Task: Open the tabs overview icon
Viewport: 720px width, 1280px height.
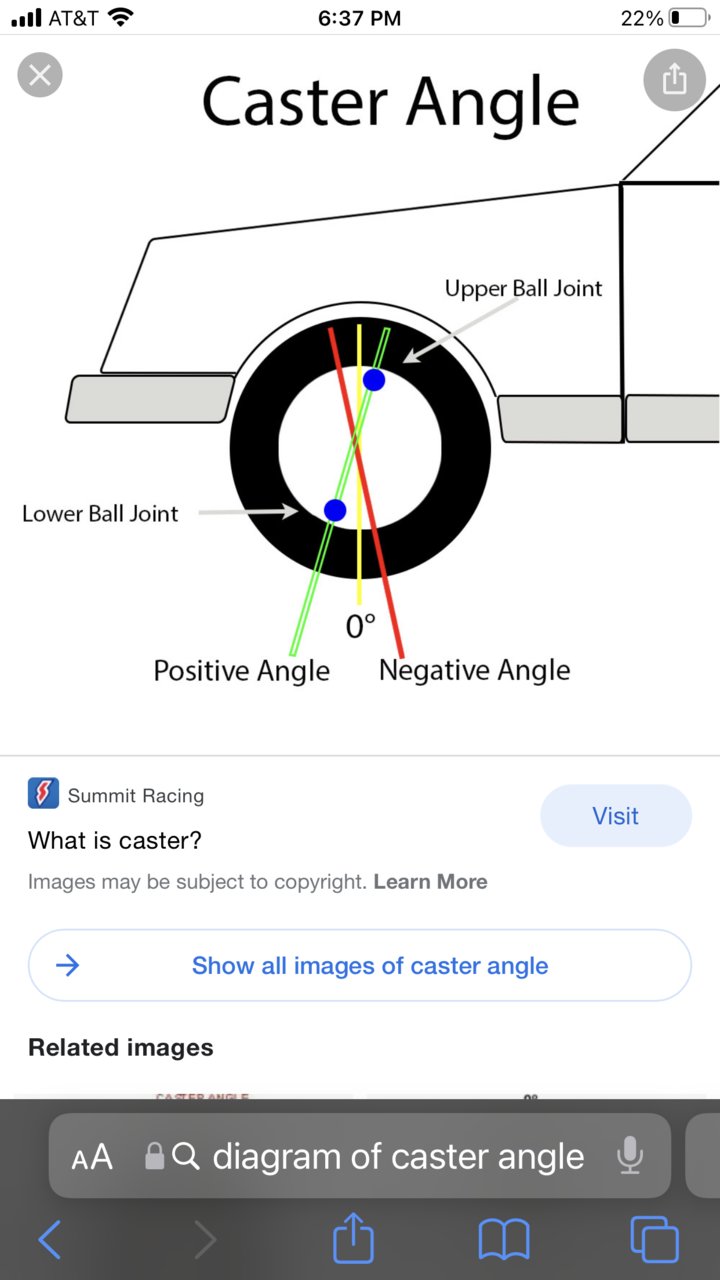Action: pos(655,1241)
